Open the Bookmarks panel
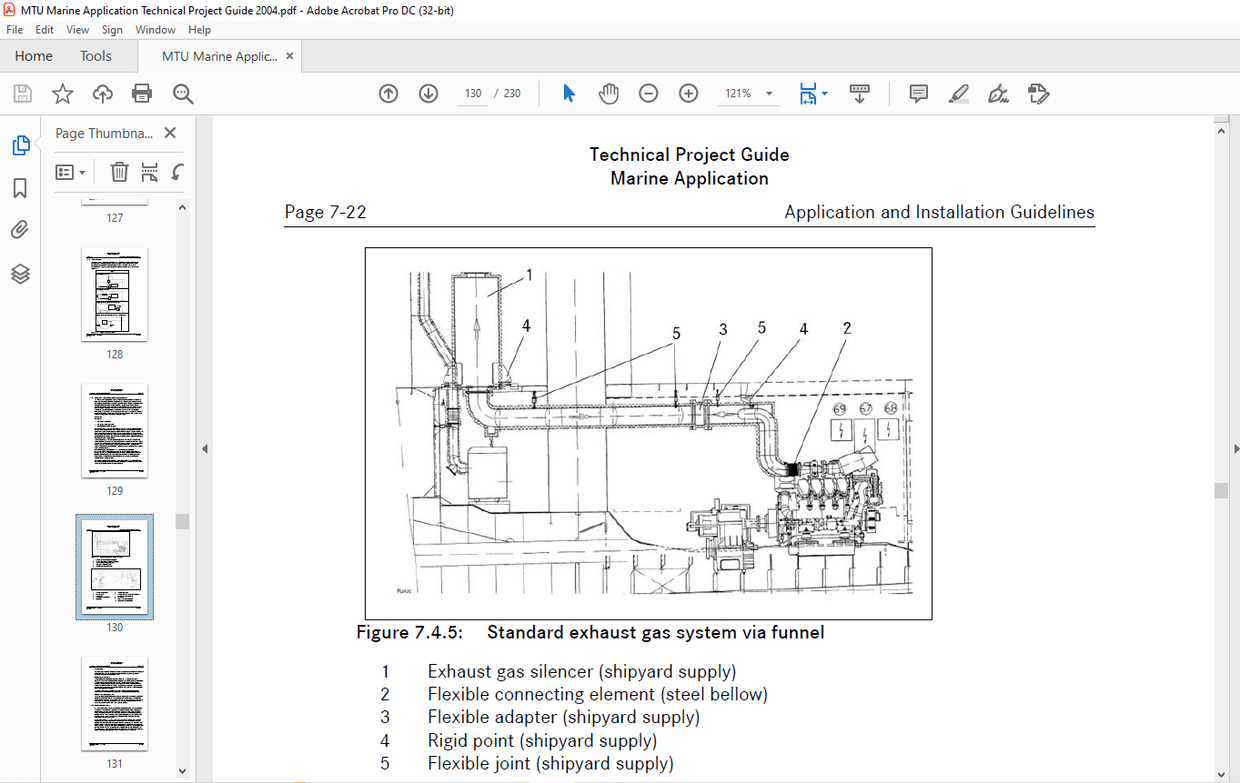The image size is (1240, 783). click(x=20, y=187)
